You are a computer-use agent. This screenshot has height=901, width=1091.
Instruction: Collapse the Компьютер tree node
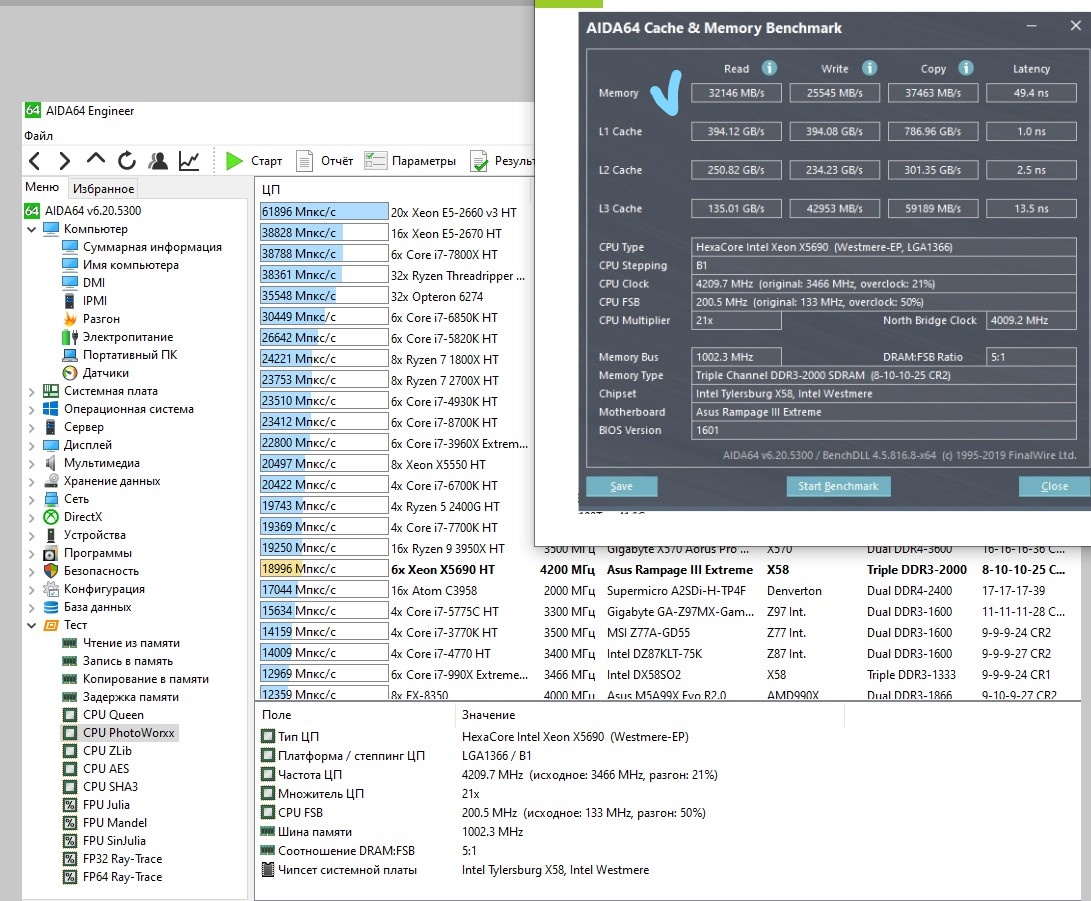pyautogui.click(x=31, y=229)
